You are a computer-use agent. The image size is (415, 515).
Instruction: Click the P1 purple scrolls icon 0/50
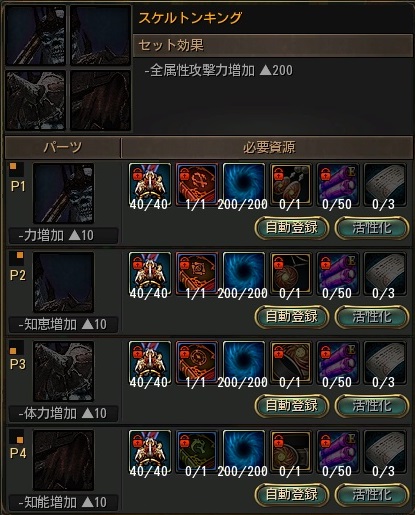pos(338,185)
